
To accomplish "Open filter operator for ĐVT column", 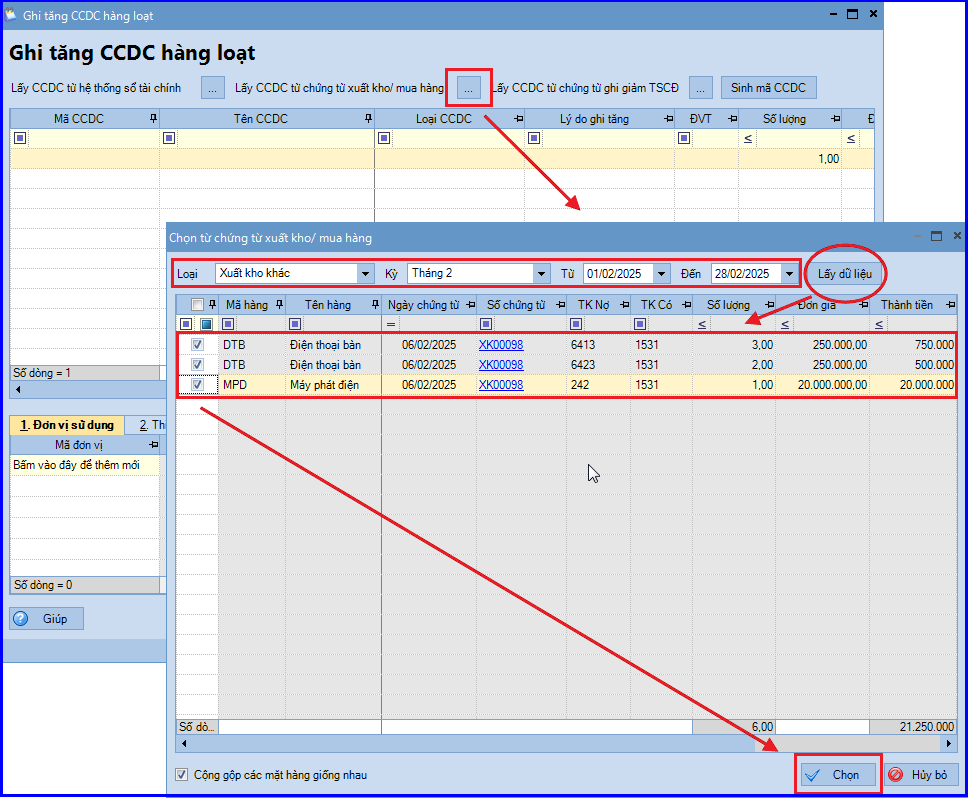I will coord(684,138).
